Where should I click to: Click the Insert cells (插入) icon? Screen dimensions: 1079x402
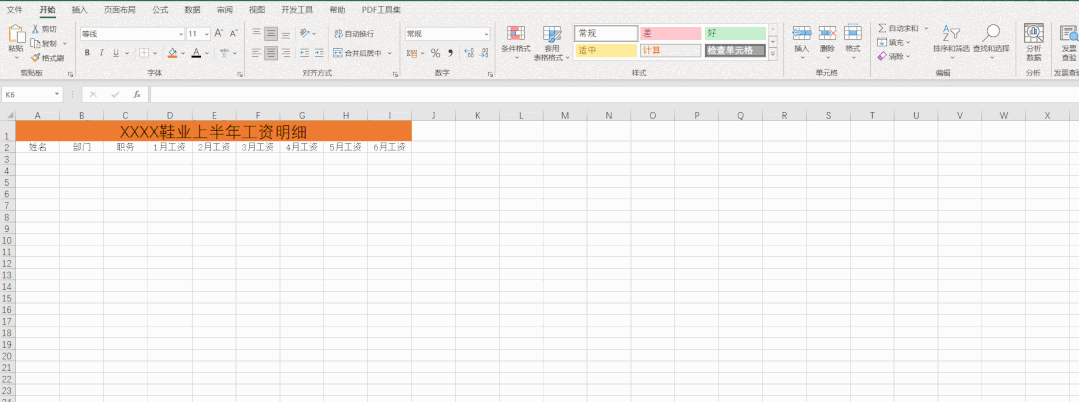(802, 34)
